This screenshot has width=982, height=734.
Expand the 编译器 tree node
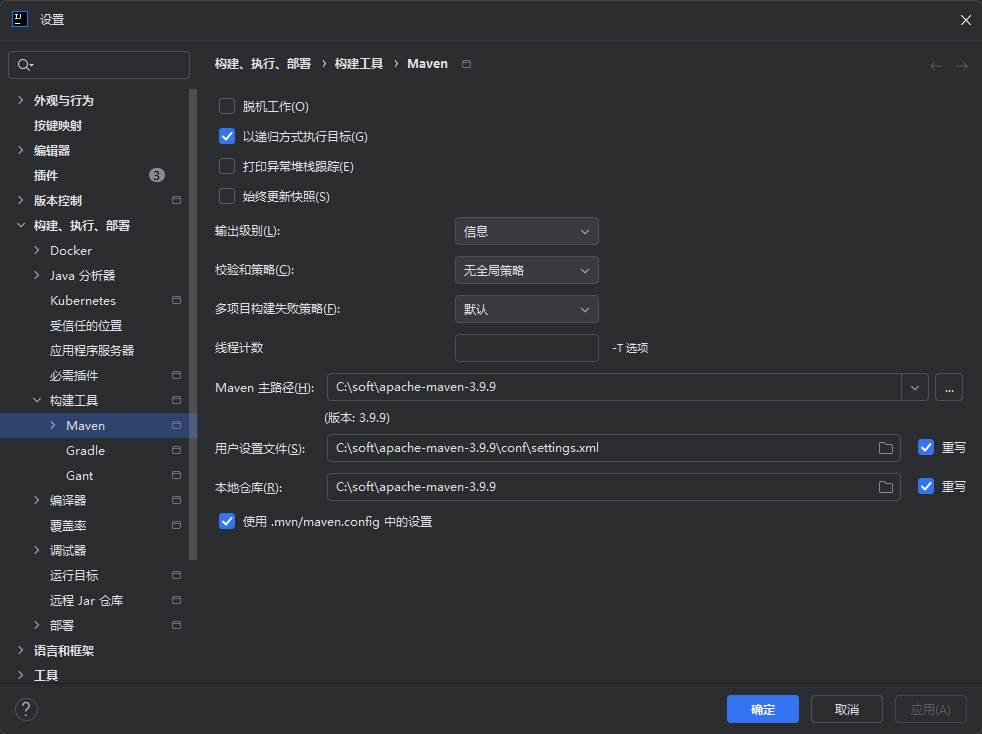[x=37, y=500]
